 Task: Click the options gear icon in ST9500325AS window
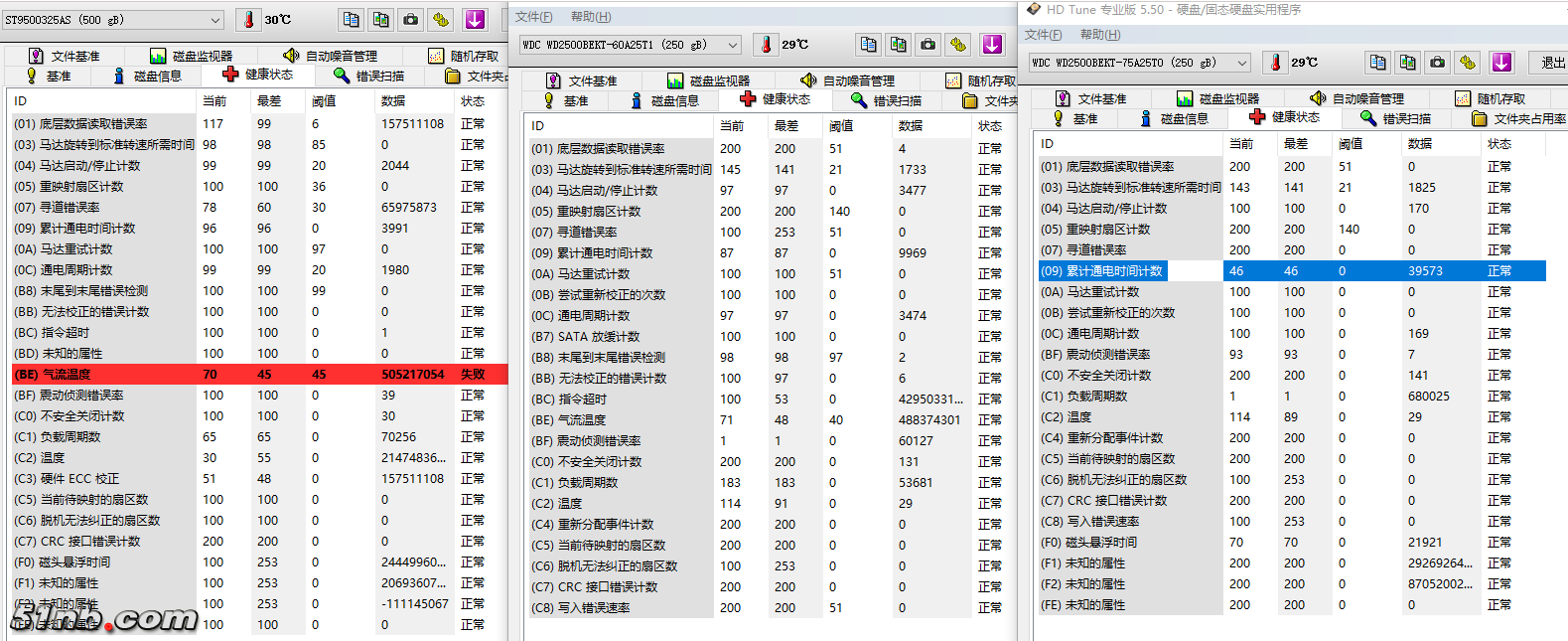(x=441, y=20)
